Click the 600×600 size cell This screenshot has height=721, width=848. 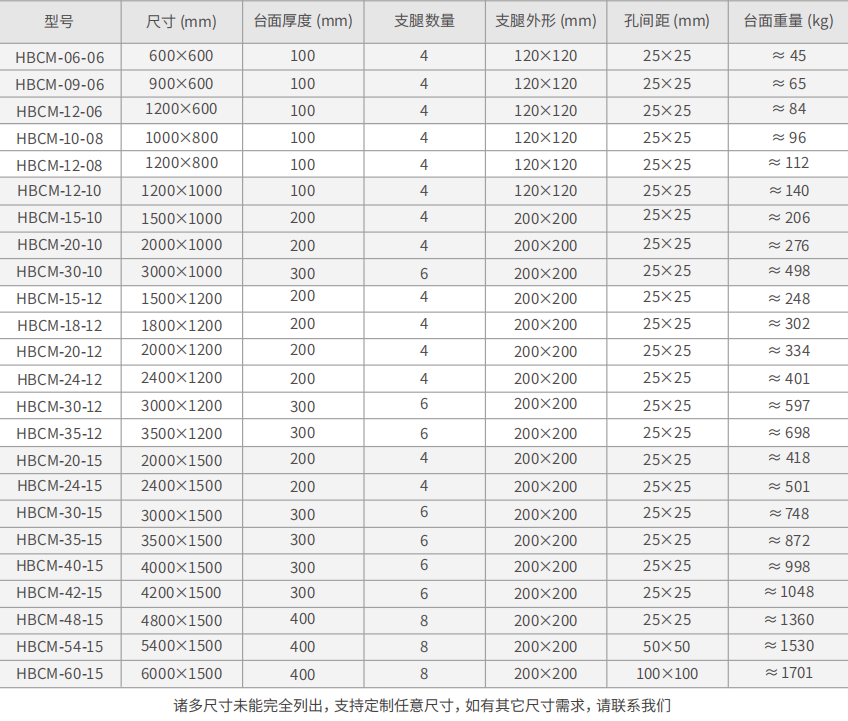(181, 56)
